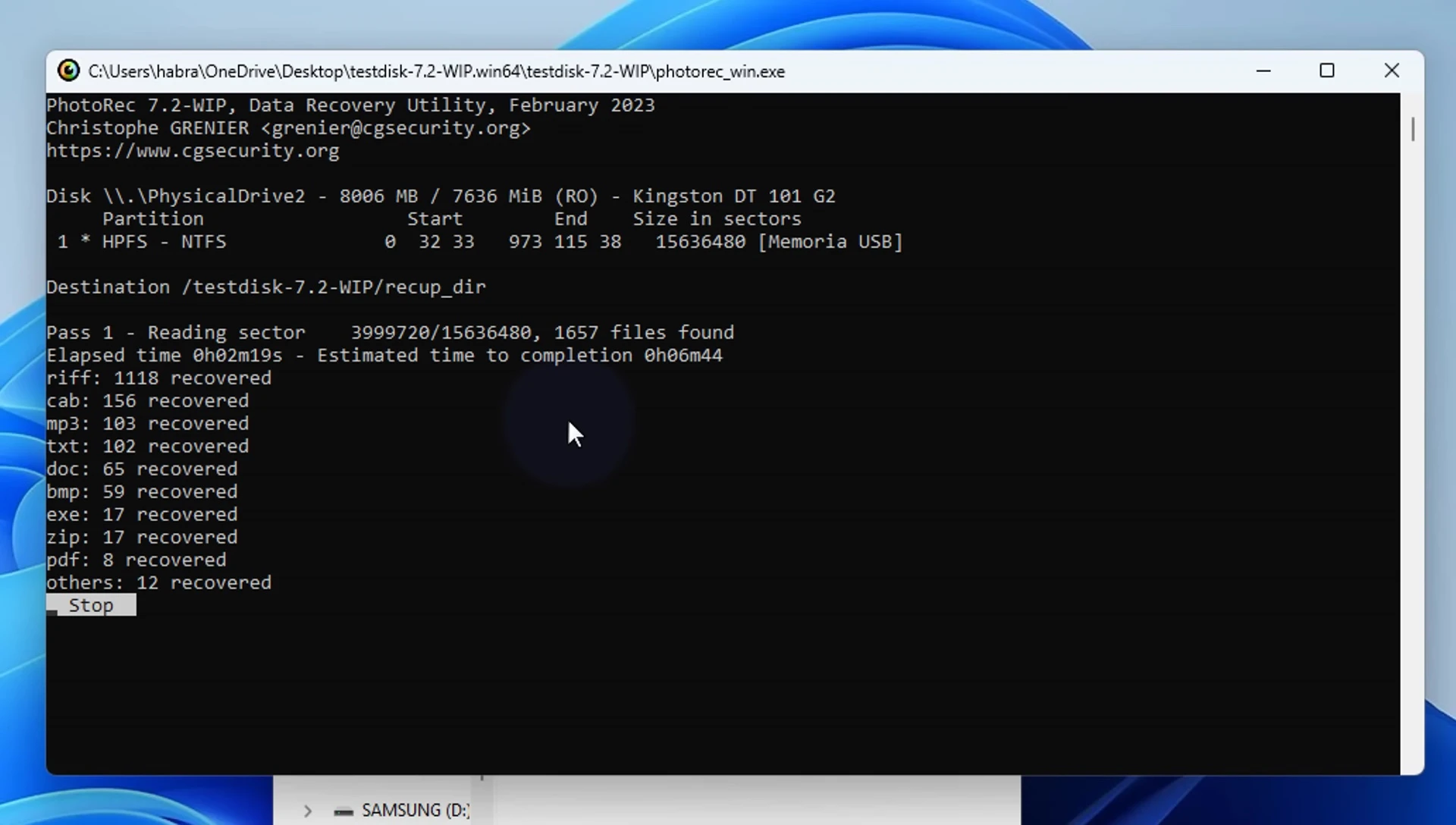Click the 'Elapsed time 0h02m19s' text
1456x825 pixels.
165,356
